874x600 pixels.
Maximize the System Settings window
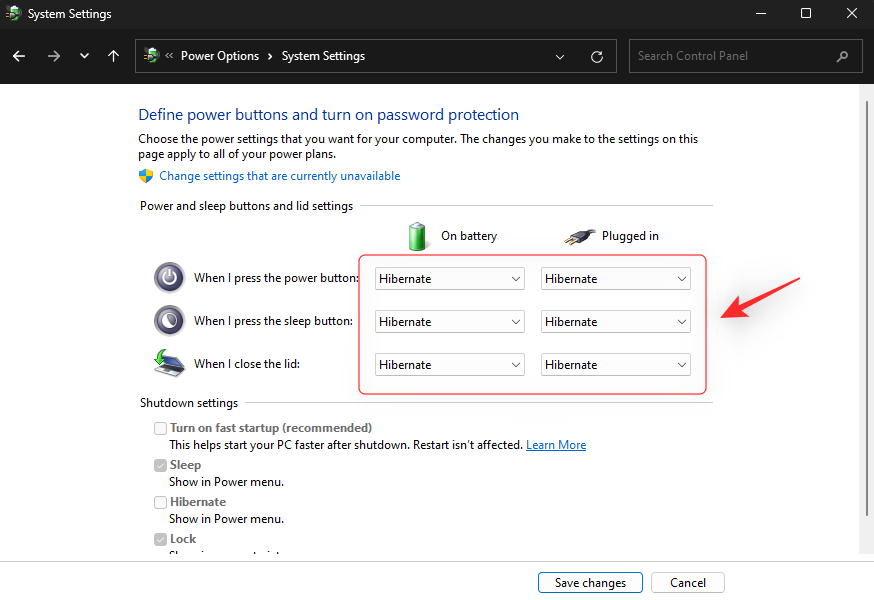[x=806, y=13]
